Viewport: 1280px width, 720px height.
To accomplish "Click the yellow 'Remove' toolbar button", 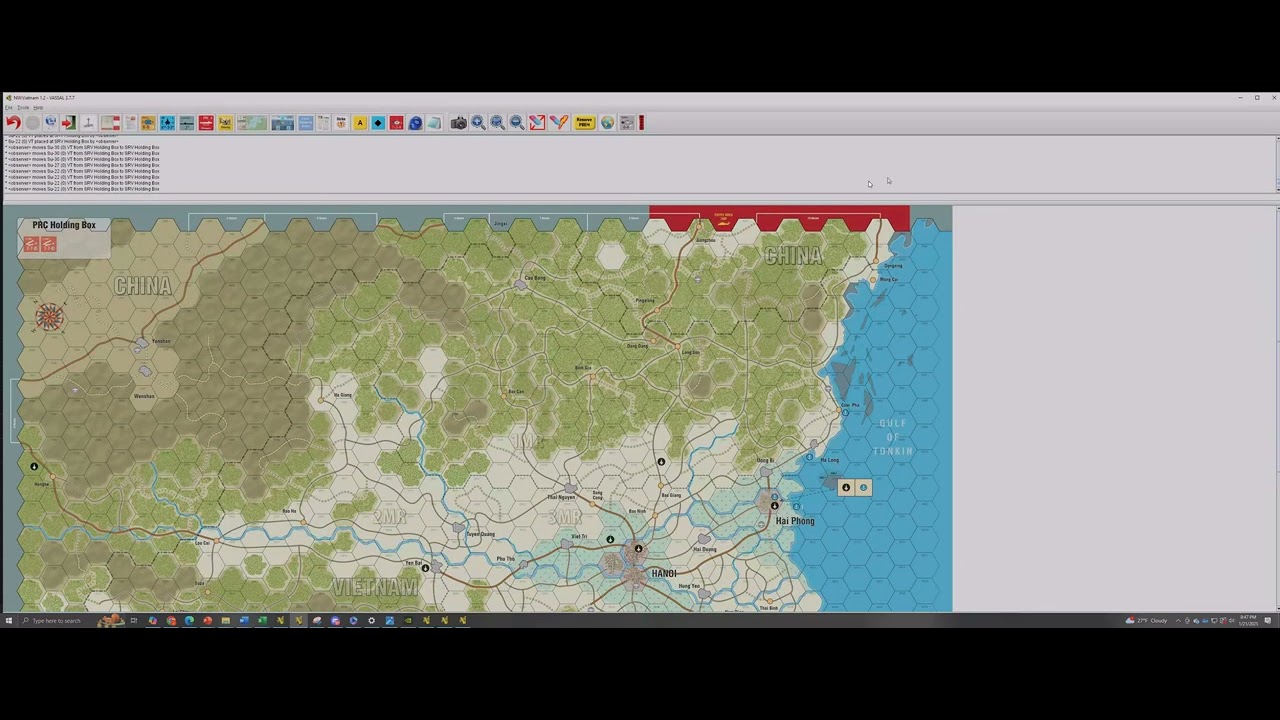I will 584,122.
